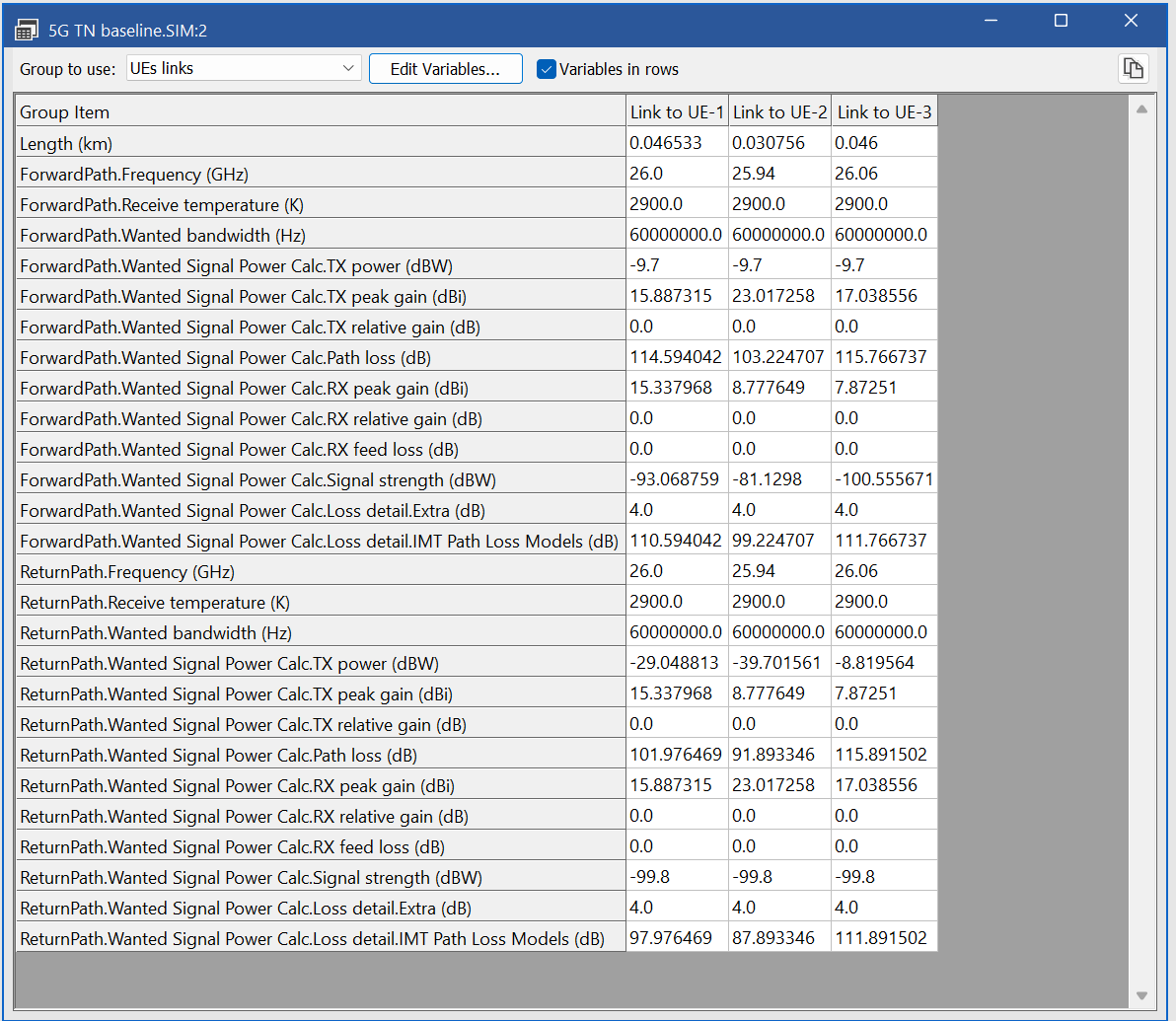Image resolution: width=1176 pixels, height=1021 pixels.
Task: Click the value 97.976469 cell
Action: 677,938
